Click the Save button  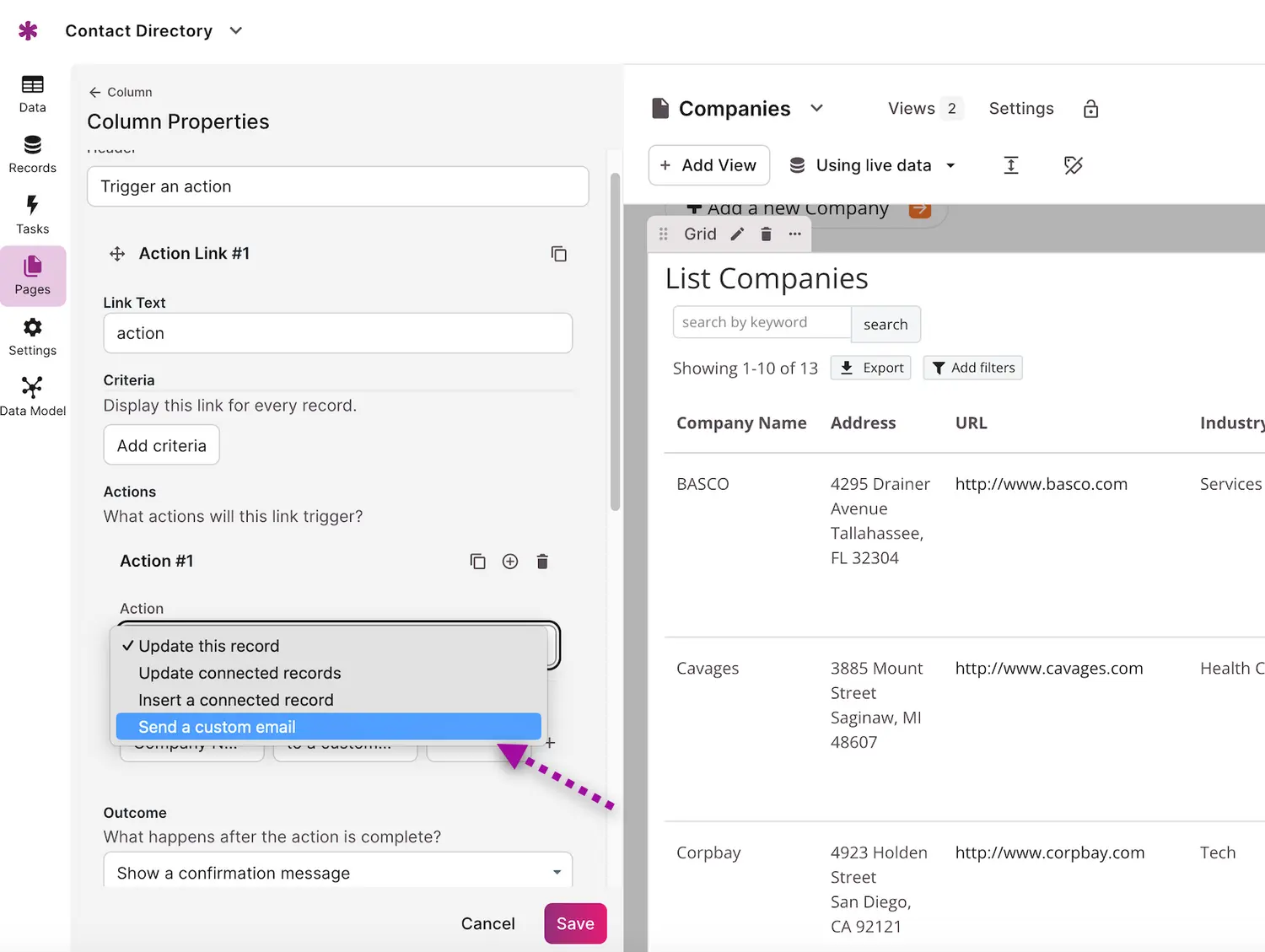coord(575,923)
